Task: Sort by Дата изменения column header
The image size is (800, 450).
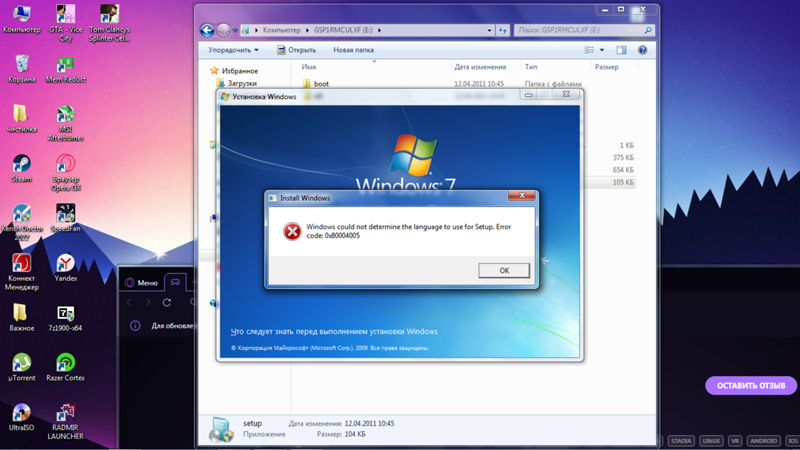Action: coord(480,67)
